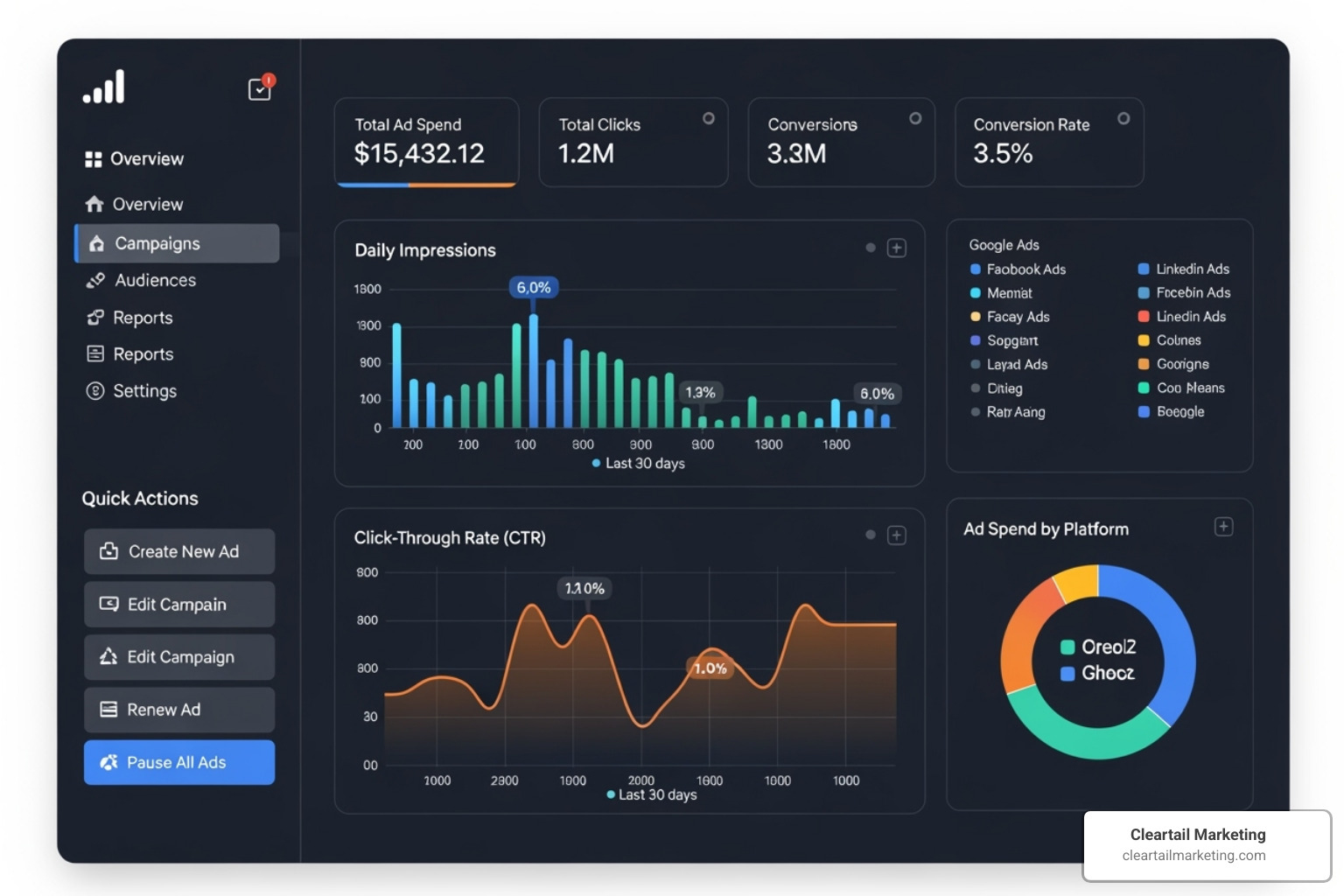Open Settings via the gear icon
This screenshot has width=1344, height=896.
point(96,391)
